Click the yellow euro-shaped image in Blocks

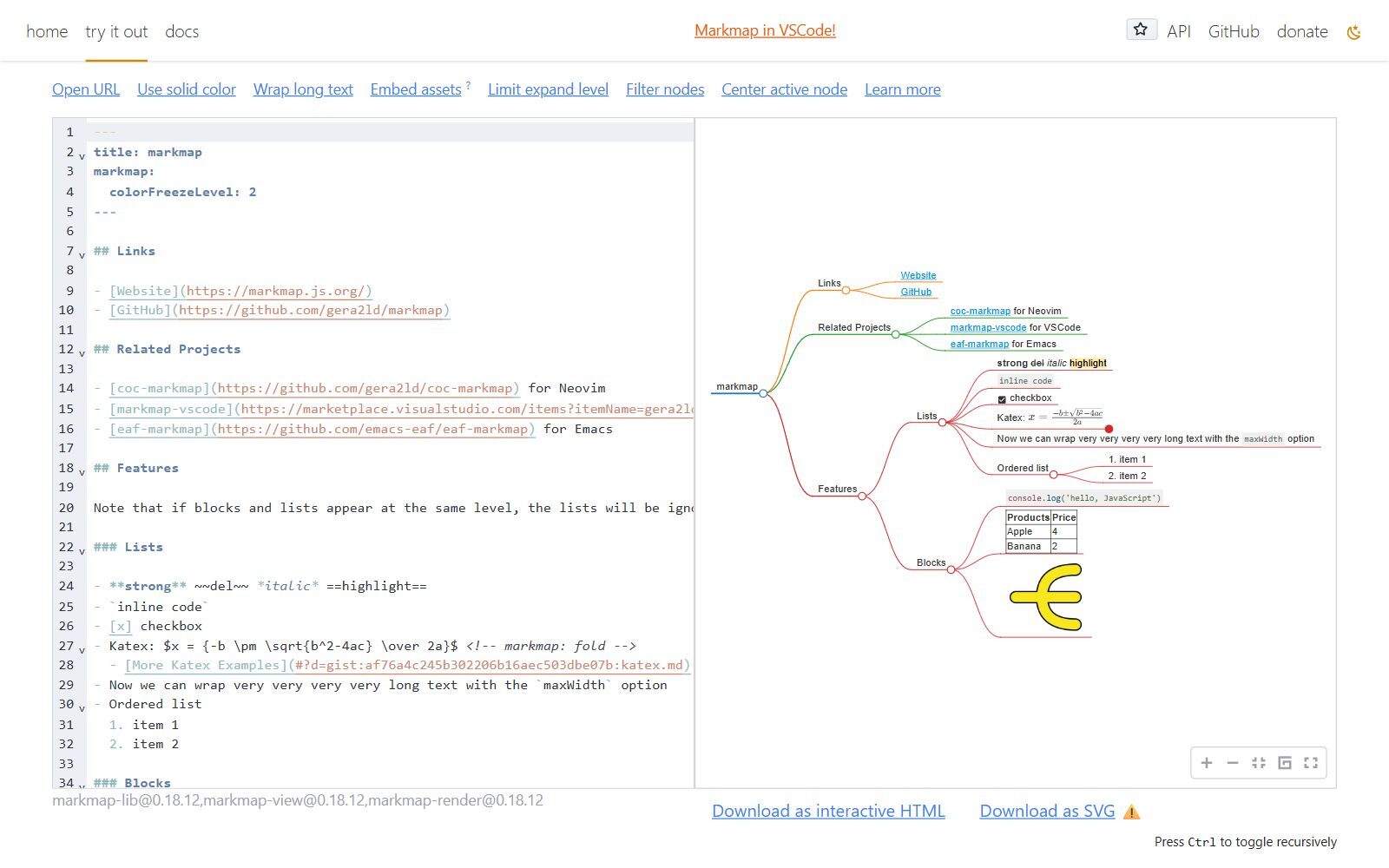pyautogui.click(x=1046, y=597)
